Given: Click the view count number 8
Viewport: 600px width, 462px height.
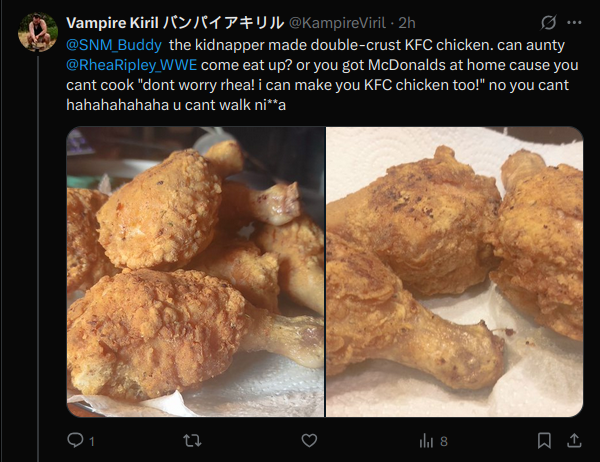Looking at the screenshot, I should [x=444, y=441].
